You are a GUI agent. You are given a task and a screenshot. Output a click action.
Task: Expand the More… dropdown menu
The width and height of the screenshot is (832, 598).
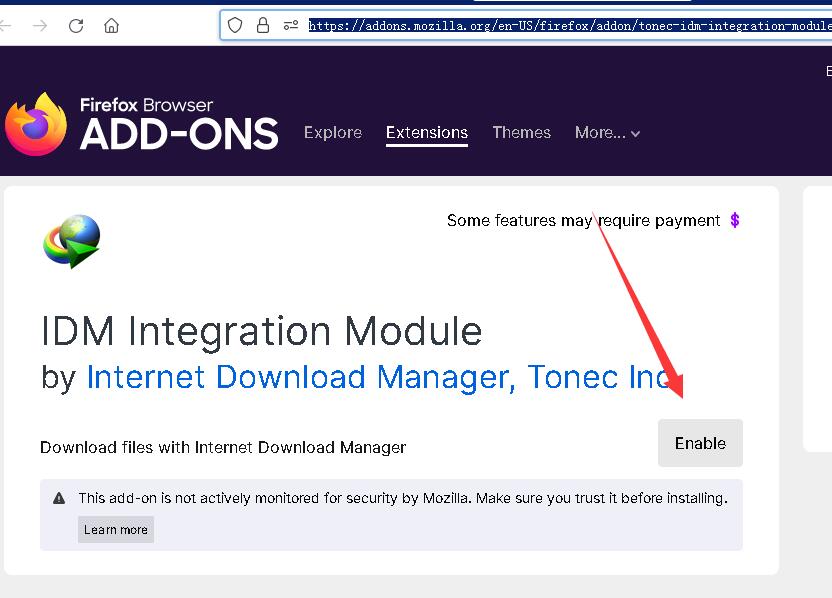click(607, 133)
